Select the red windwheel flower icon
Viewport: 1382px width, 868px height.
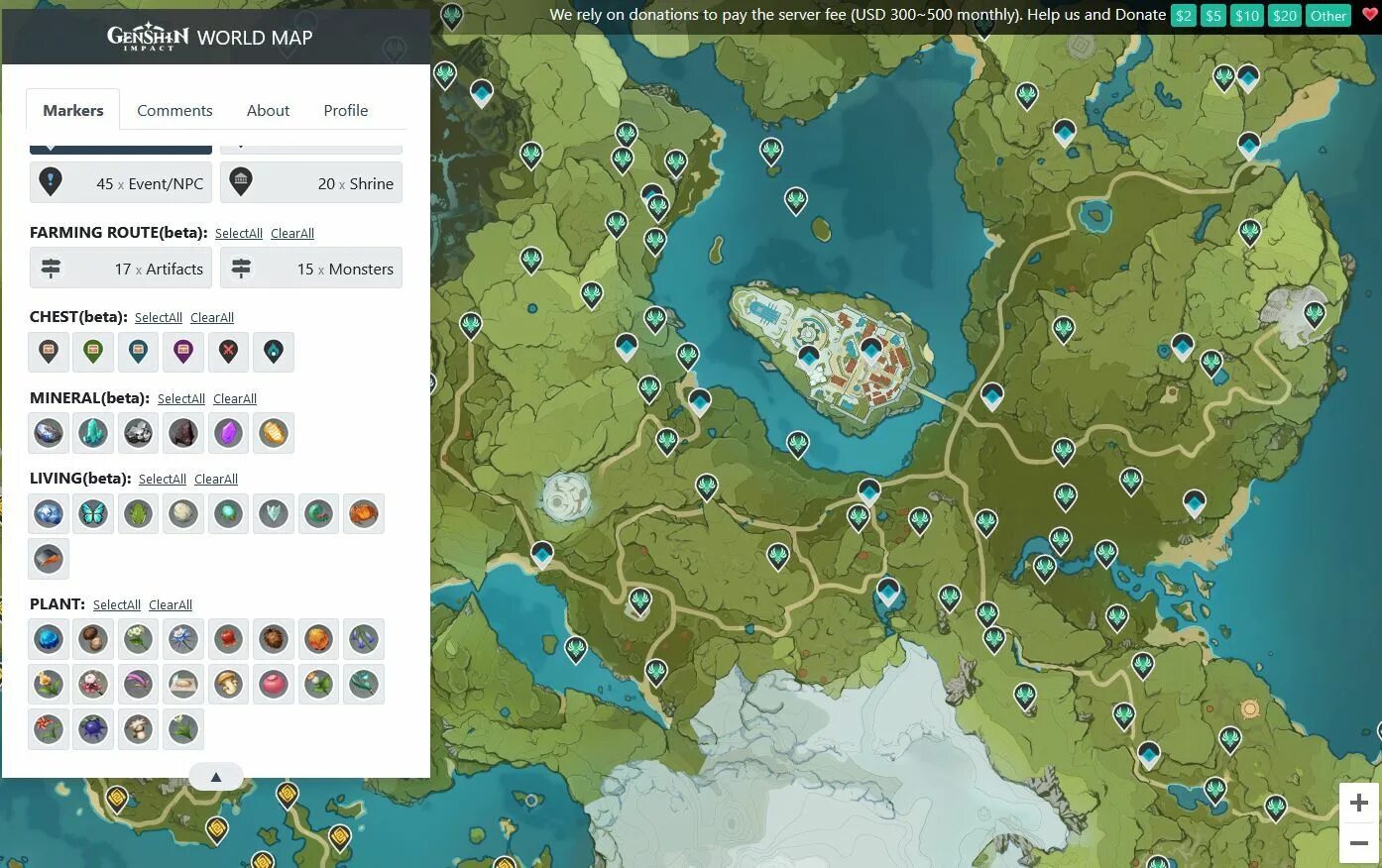tap(49, 729)
